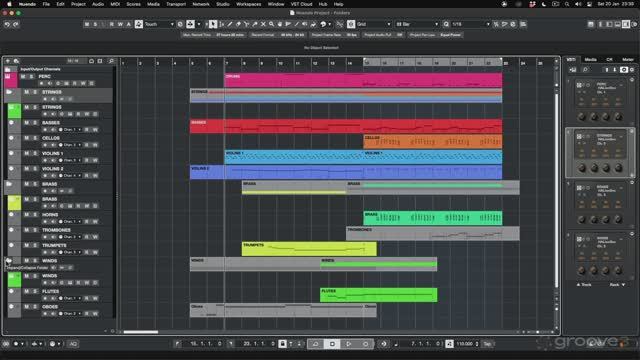Open the Project menu
Screen dimensions: 640x360
[x=78, y=4]
